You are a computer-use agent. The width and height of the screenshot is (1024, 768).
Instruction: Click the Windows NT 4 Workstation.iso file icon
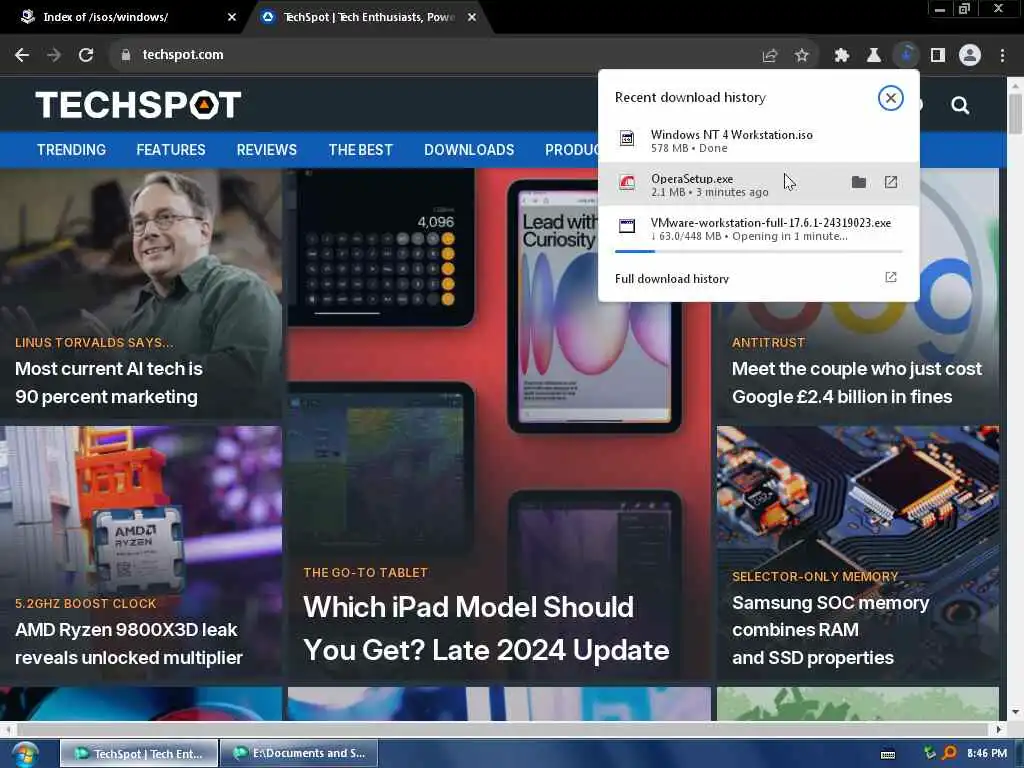627,138
